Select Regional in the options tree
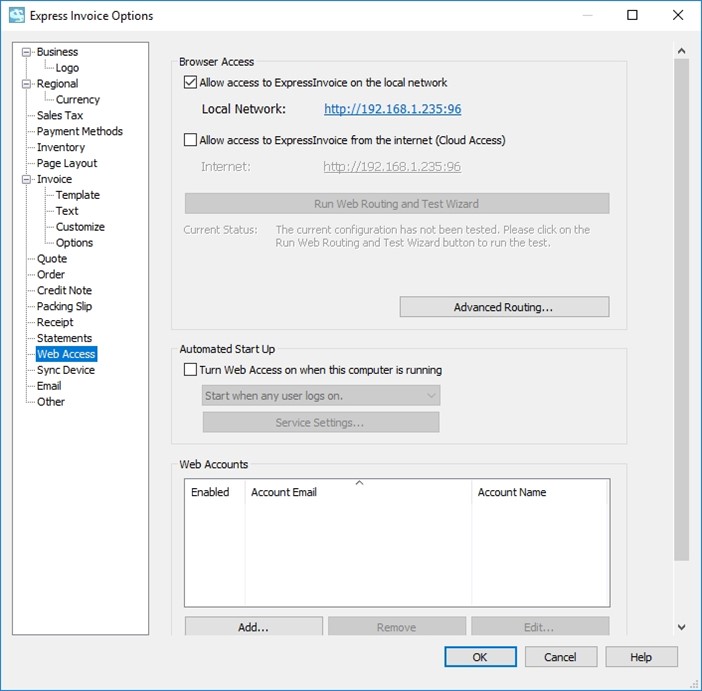Viewport: 702px width, 691px height. click(x=57, y=84)
